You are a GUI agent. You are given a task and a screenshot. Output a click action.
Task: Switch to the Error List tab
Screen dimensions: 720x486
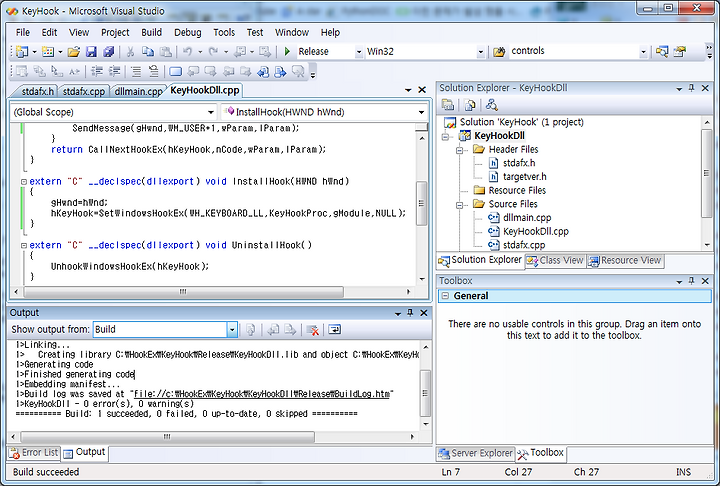pyautogui.click(x=34, y=452)
